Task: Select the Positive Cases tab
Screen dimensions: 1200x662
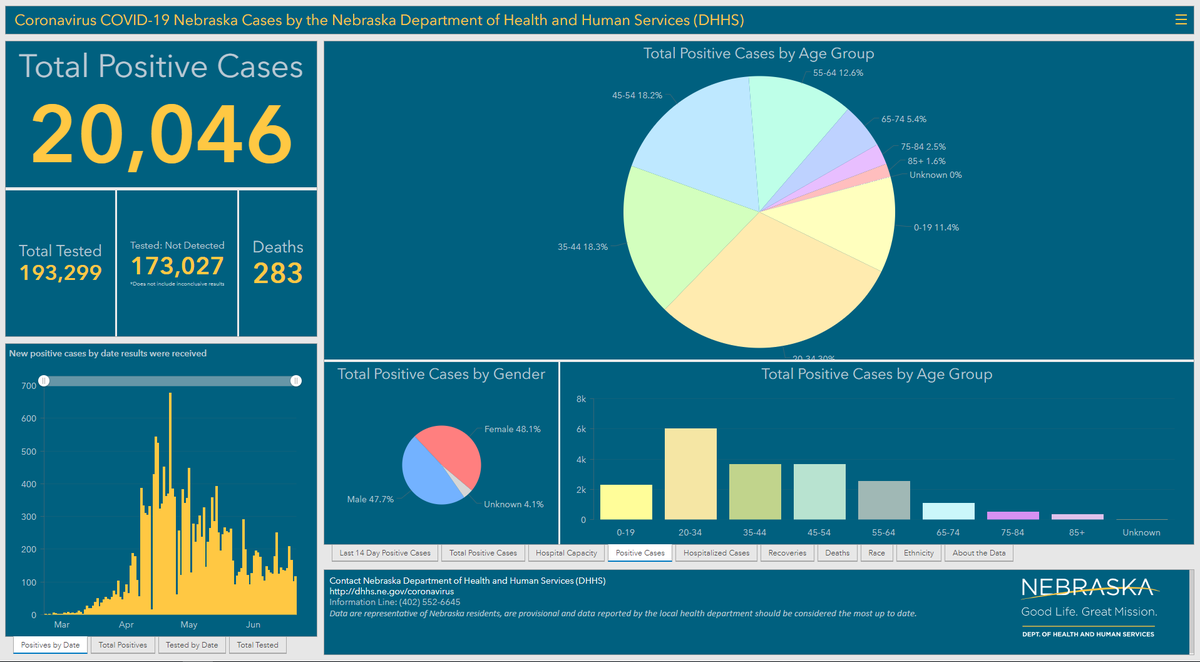Action: [x=640, y=553]
